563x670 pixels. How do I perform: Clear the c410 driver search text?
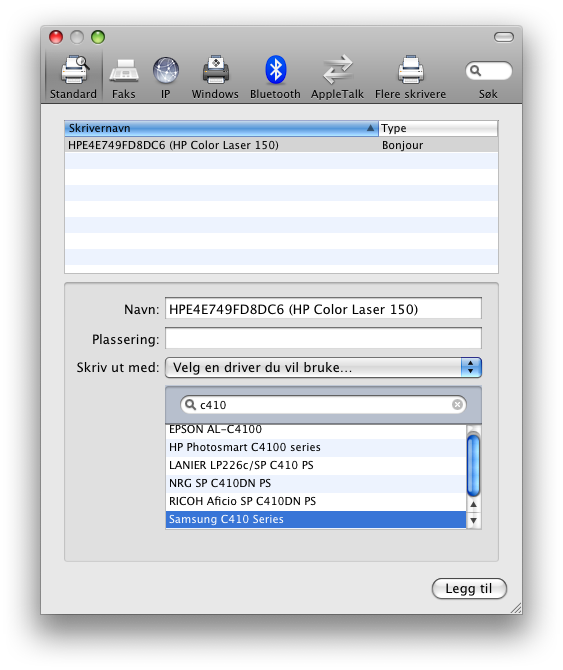point(457,405)
